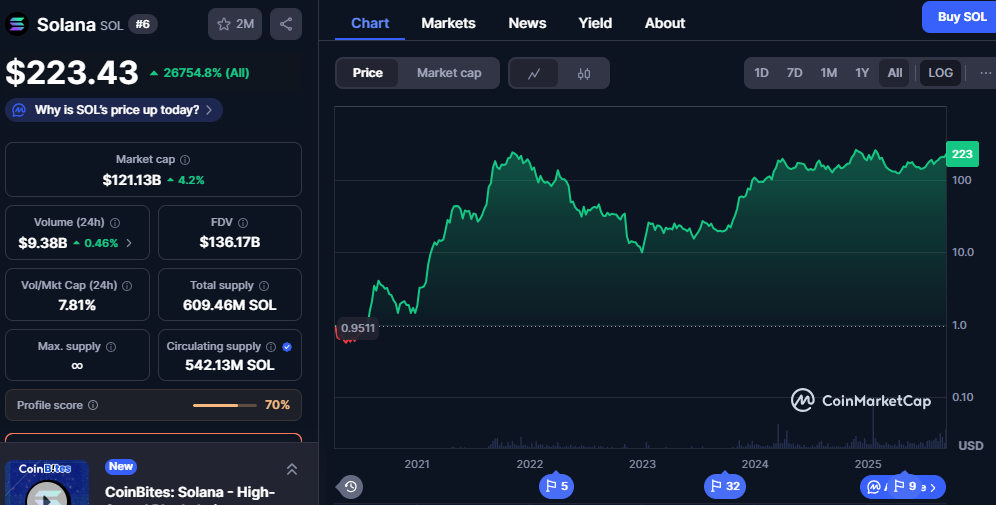Click the Buy SOL button
The width and height of the screenshot is (996, 505).
[x=960, y=17]
